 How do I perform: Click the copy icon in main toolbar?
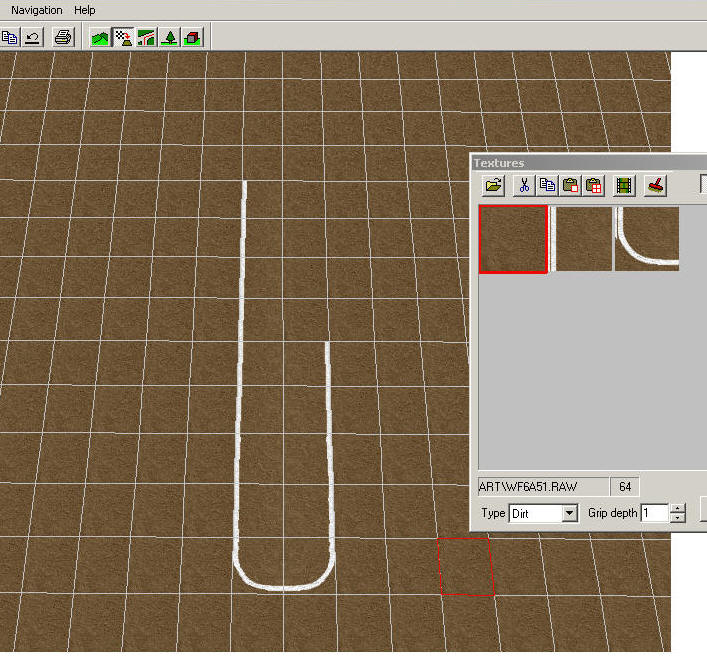(x=10, y=38)
